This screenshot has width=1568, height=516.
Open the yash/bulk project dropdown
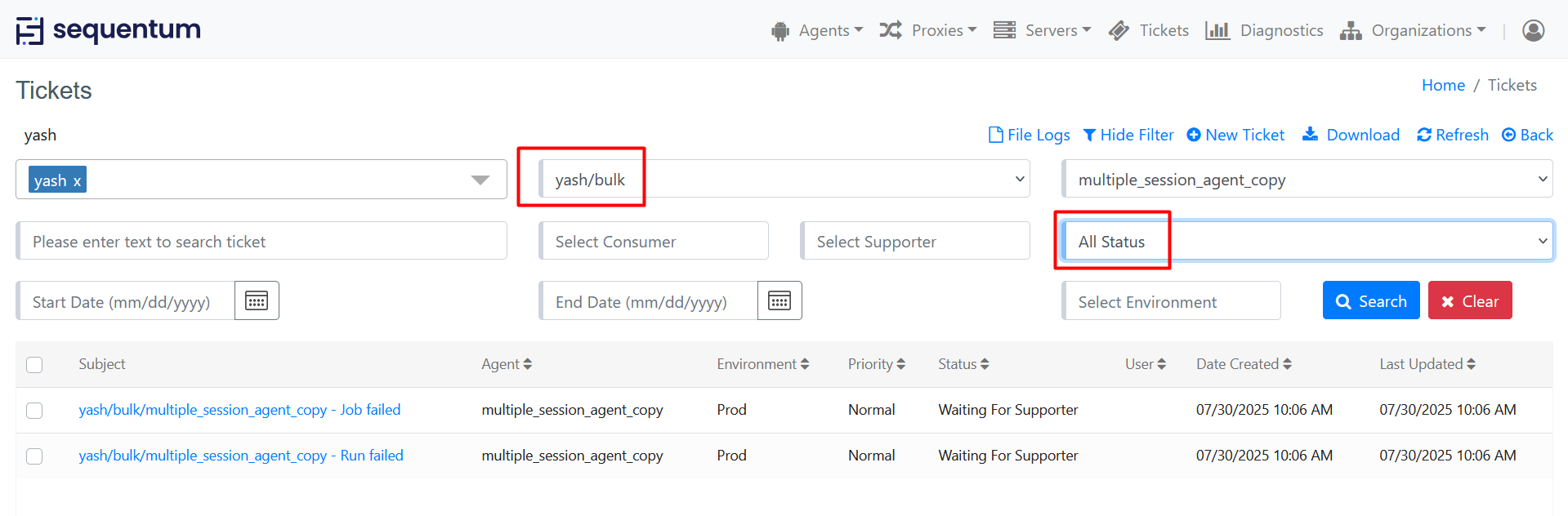coord(784,180)
